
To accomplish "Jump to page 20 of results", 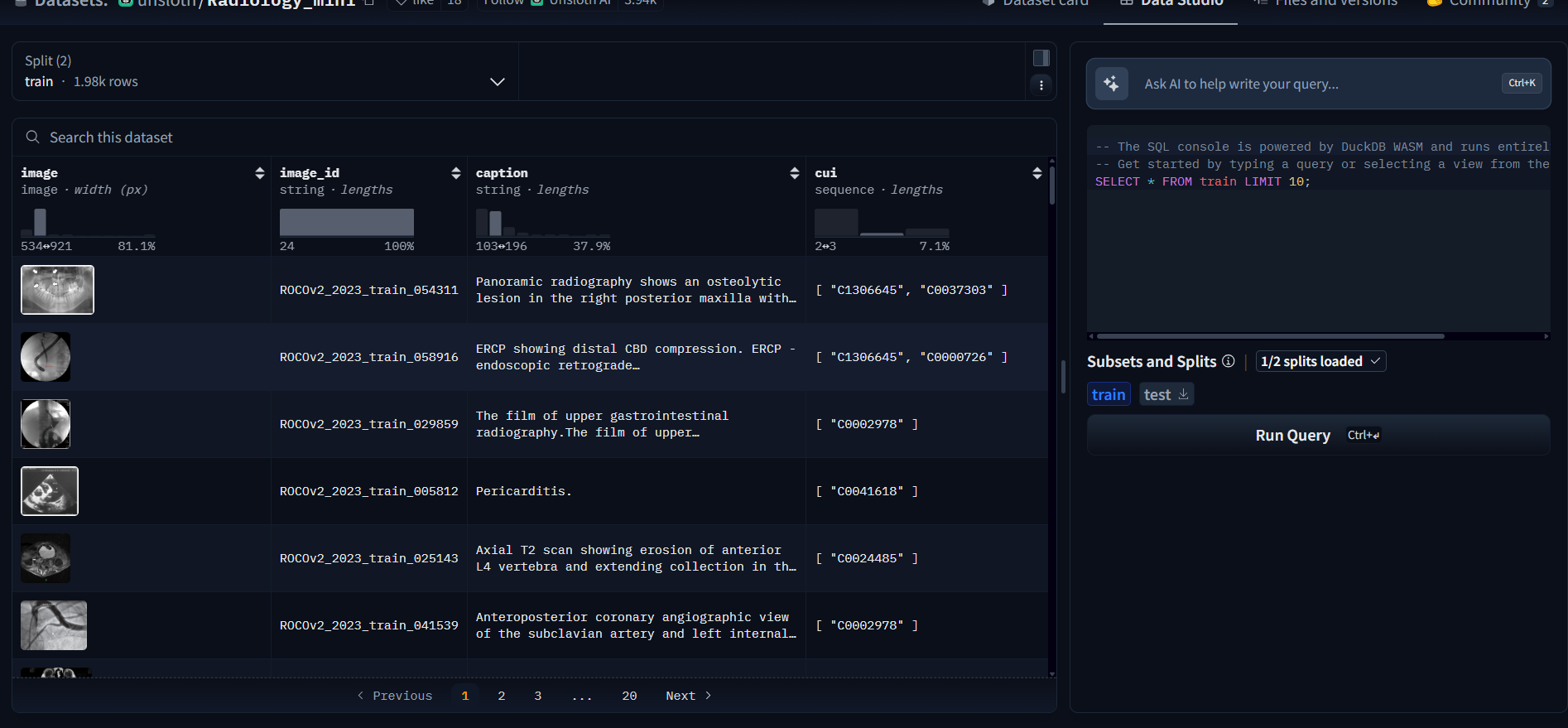I will pos(629,696).
